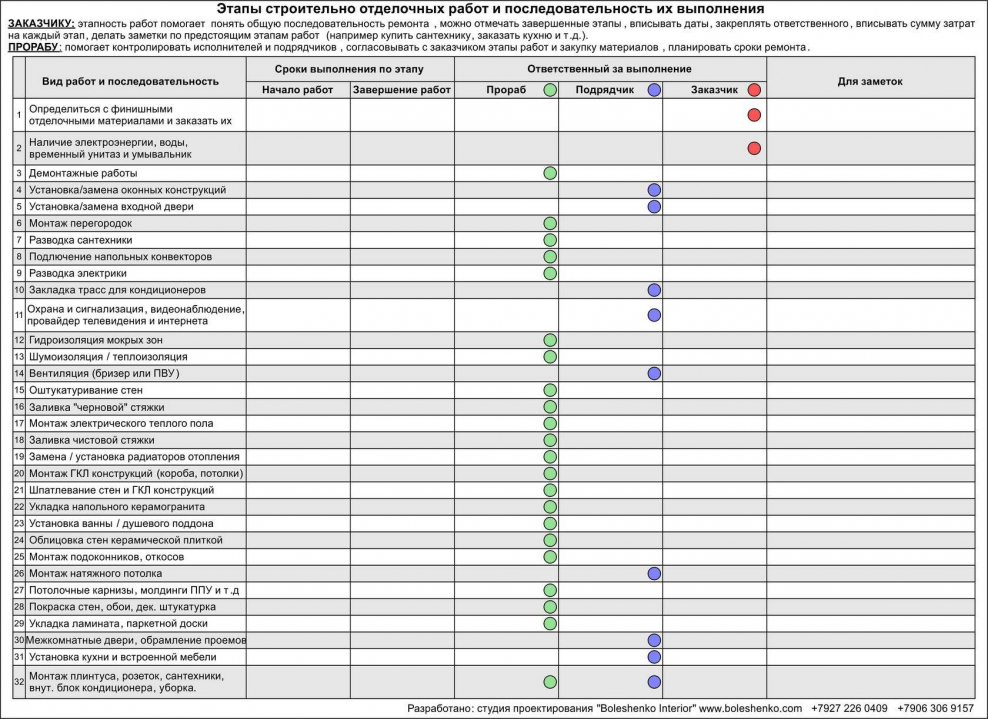Click the green marker for Демонтажные работы
The image size is (988, 719).
(548, 173)
